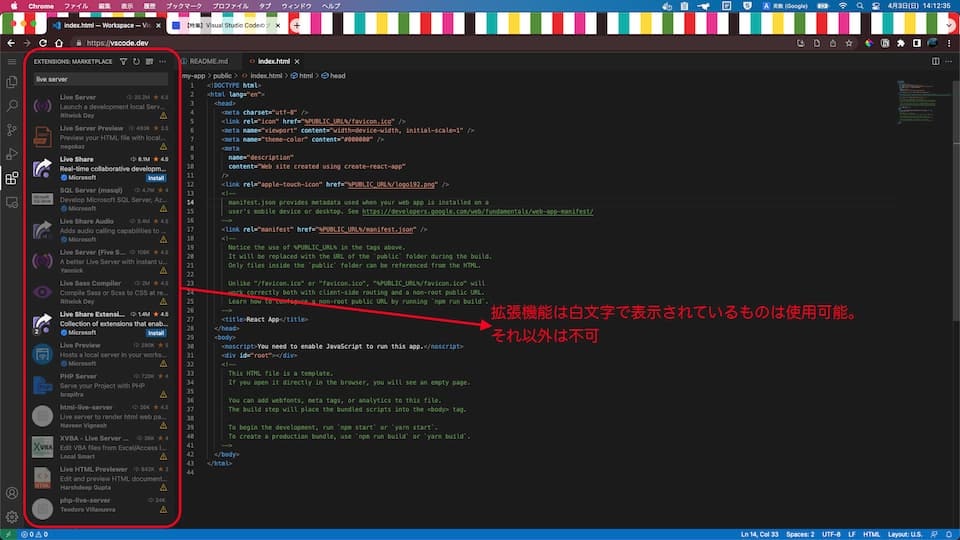Open editor more actions ellipsis

[x=948, y=61]
